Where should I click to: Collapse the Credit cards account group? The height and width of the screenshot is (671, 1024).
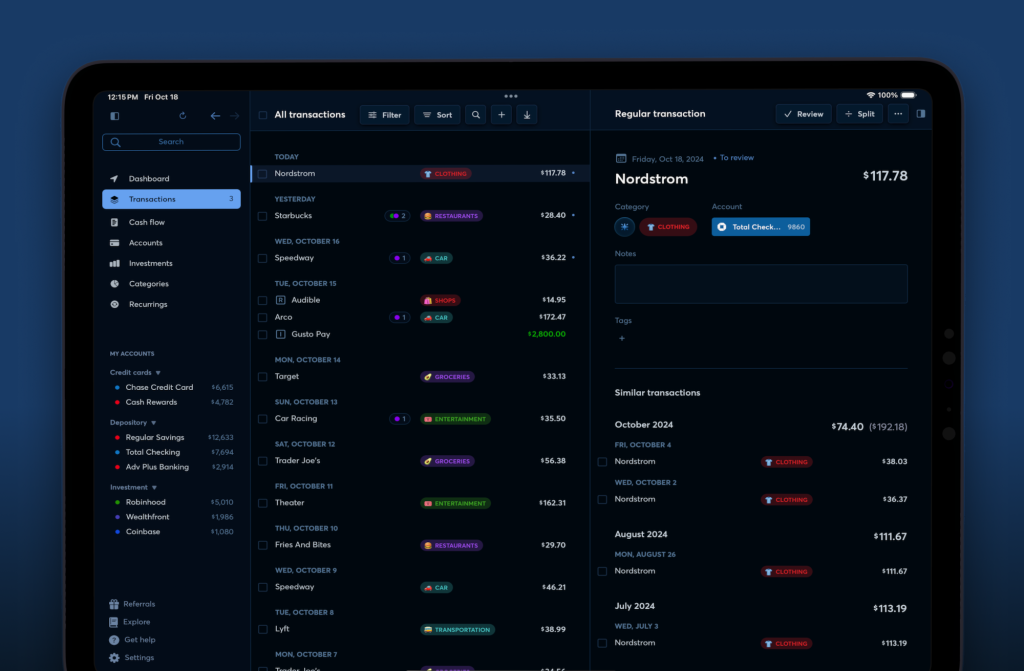click(x=157, y=373)
